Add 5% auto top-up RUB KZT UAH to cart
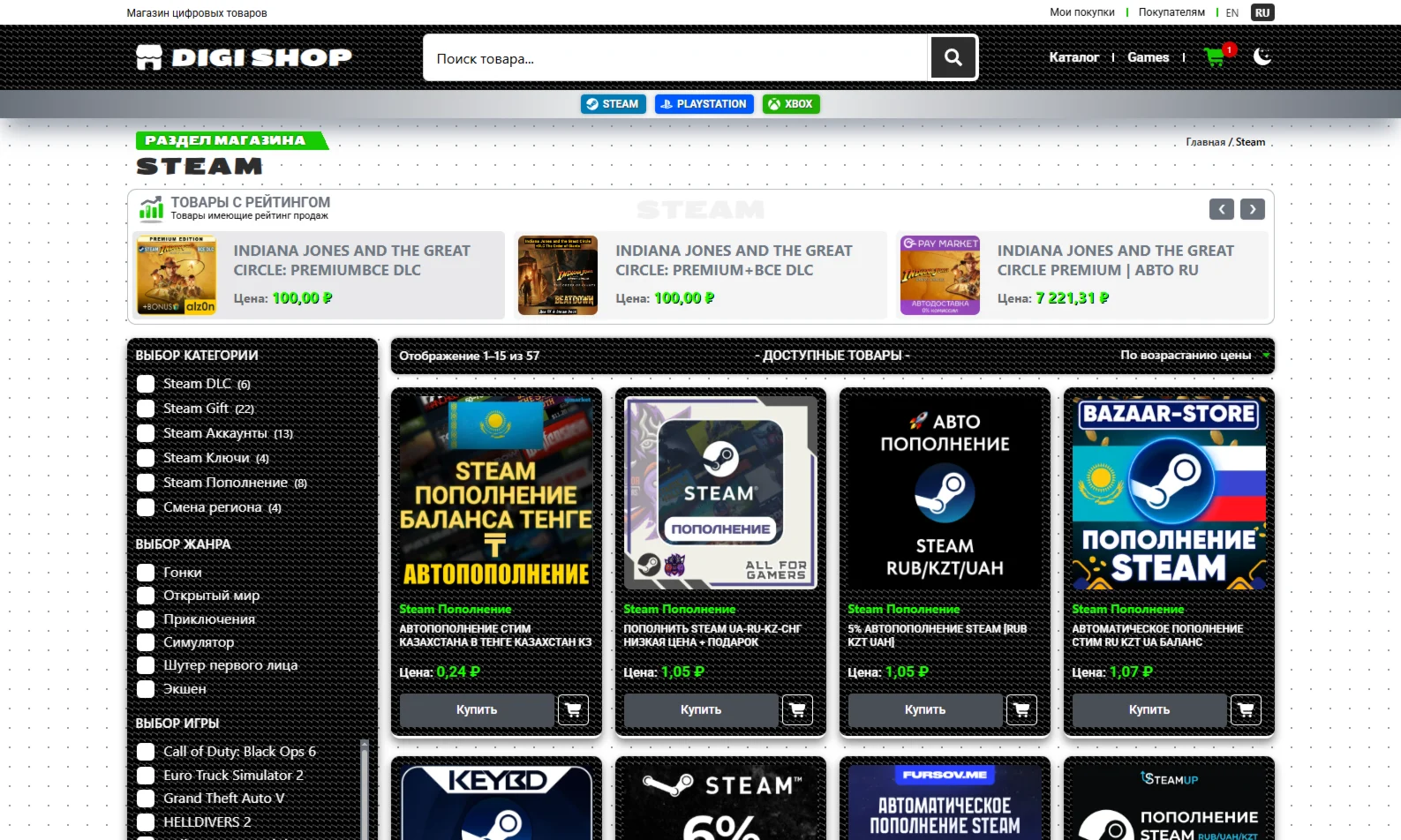Viewport: 1401px width, 840px height. coord(1021,709)
